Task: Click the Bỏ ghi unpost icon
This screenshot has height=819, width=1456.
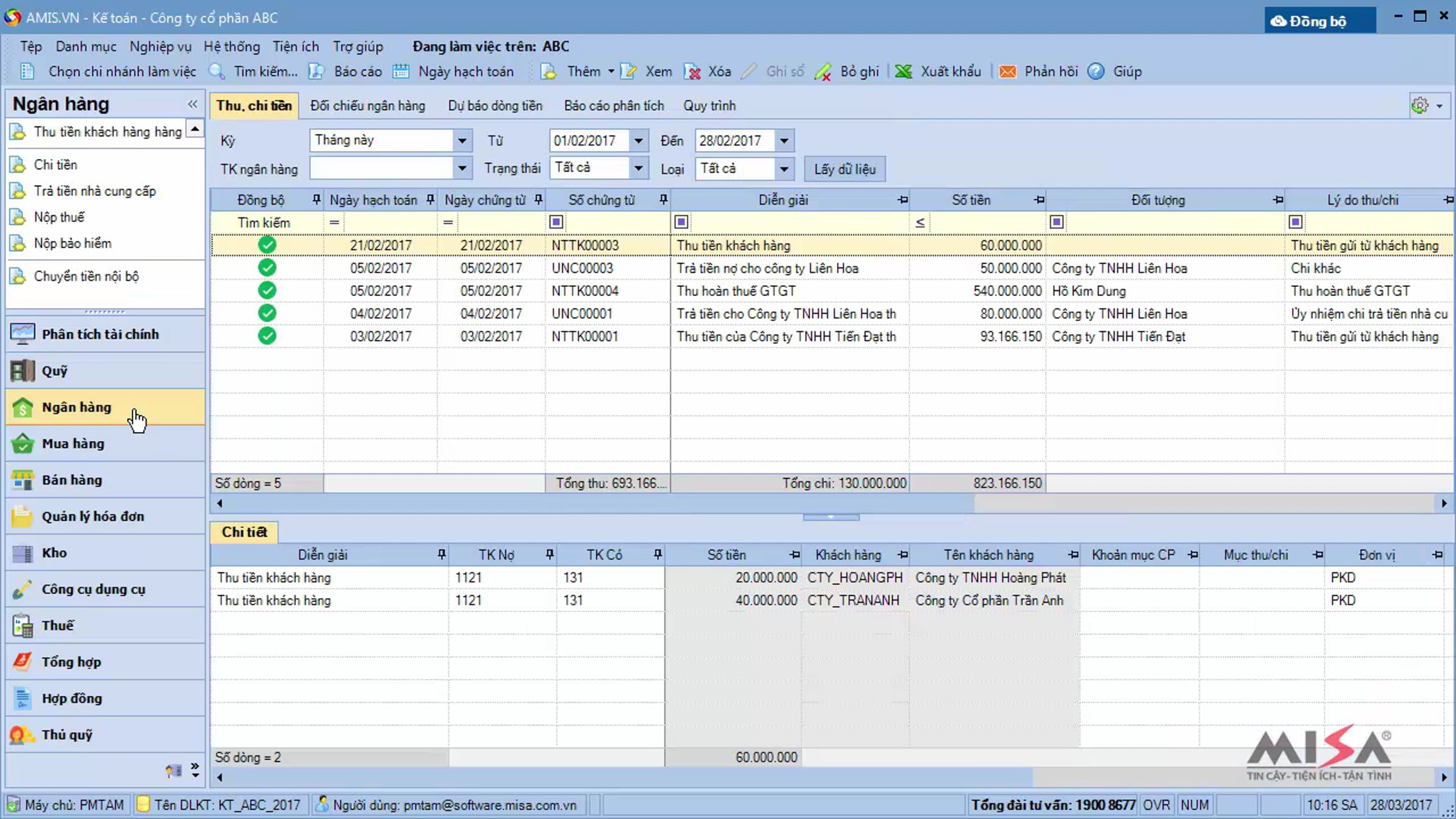Action: [x=823, y=72]
